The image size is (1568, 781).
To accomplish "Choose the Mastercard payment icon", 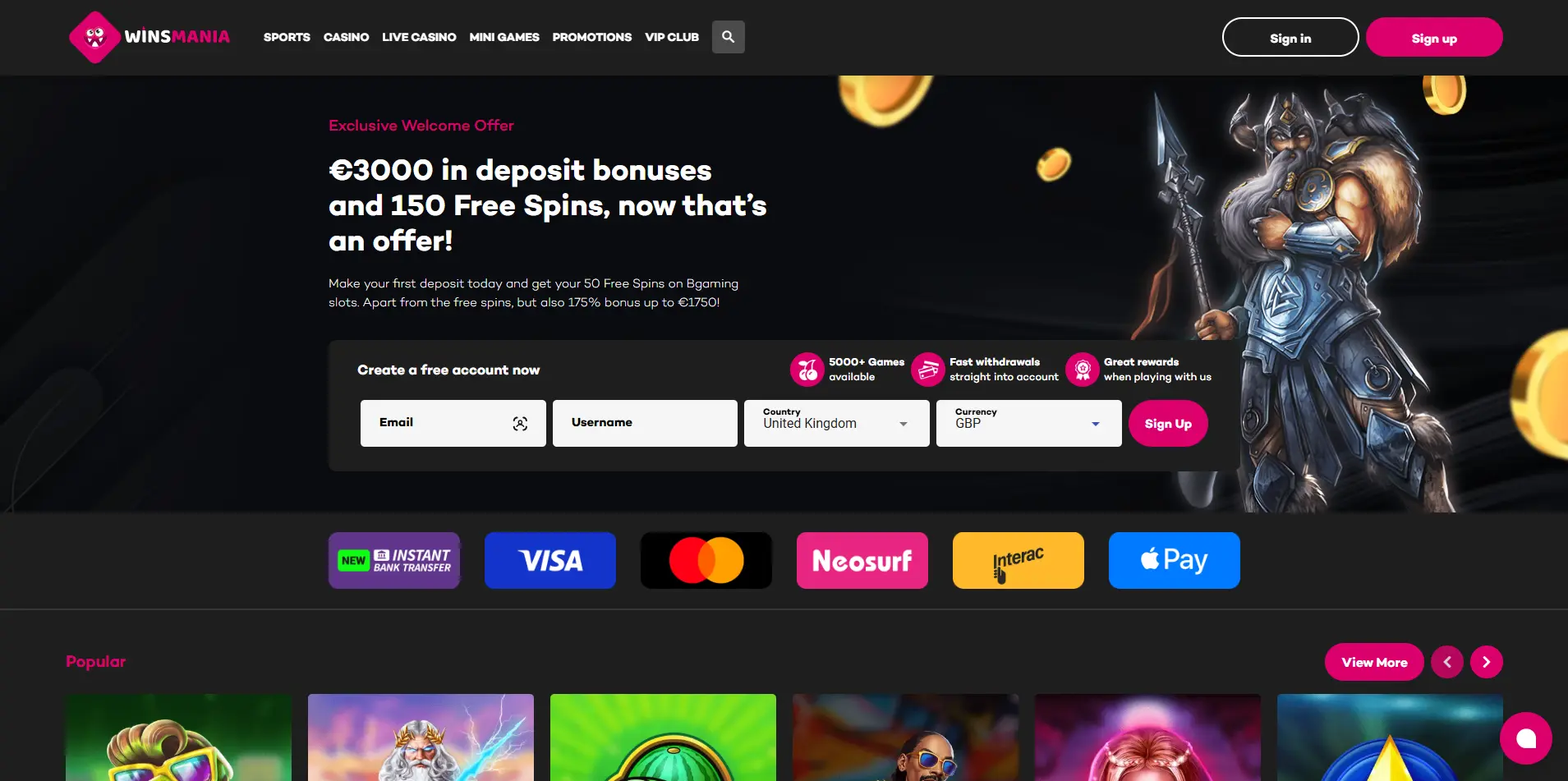I will click(x=706, y=560).
